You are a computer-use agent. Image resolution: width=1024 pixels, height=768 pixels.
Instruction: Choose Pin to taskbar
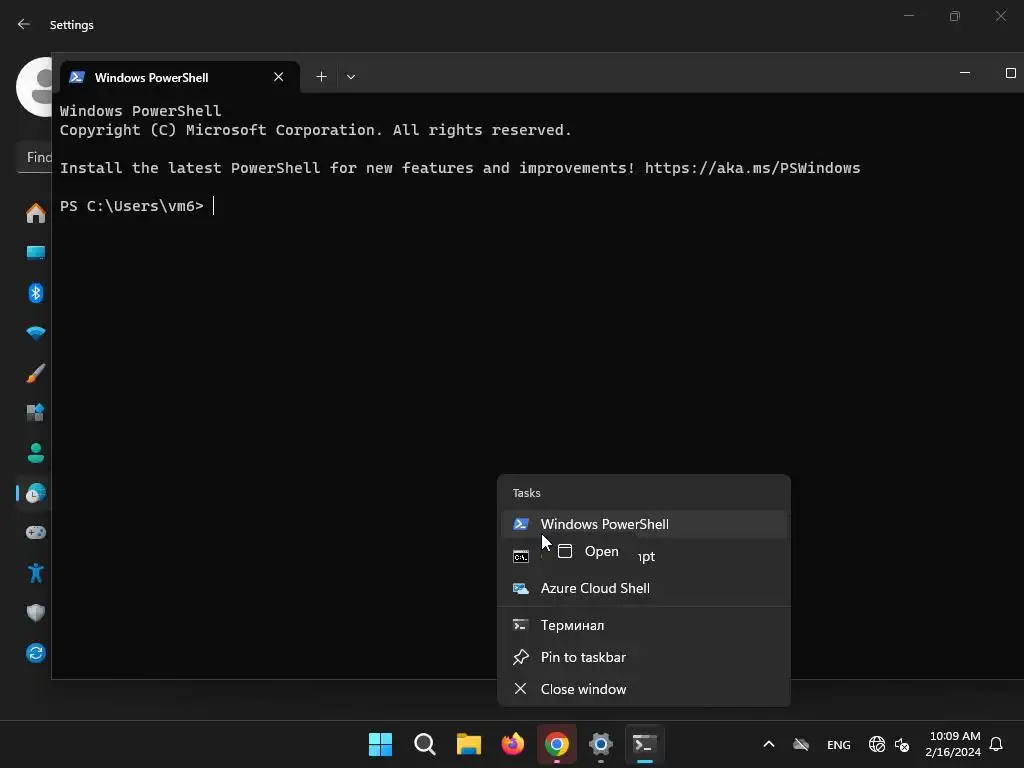(644, 657)
